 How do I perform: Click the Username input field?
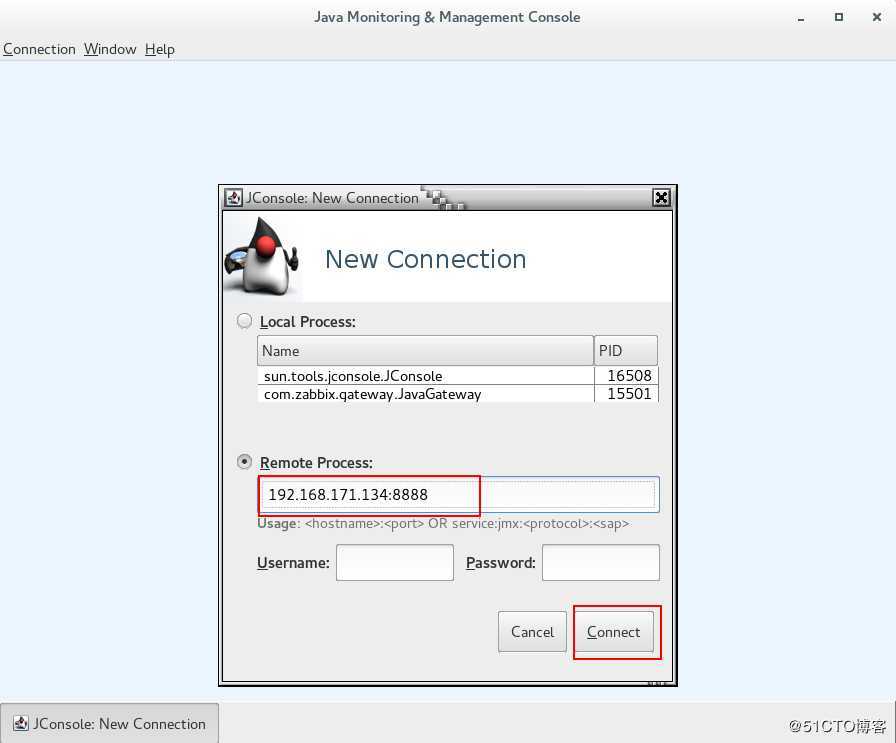(x=395, y=562)
